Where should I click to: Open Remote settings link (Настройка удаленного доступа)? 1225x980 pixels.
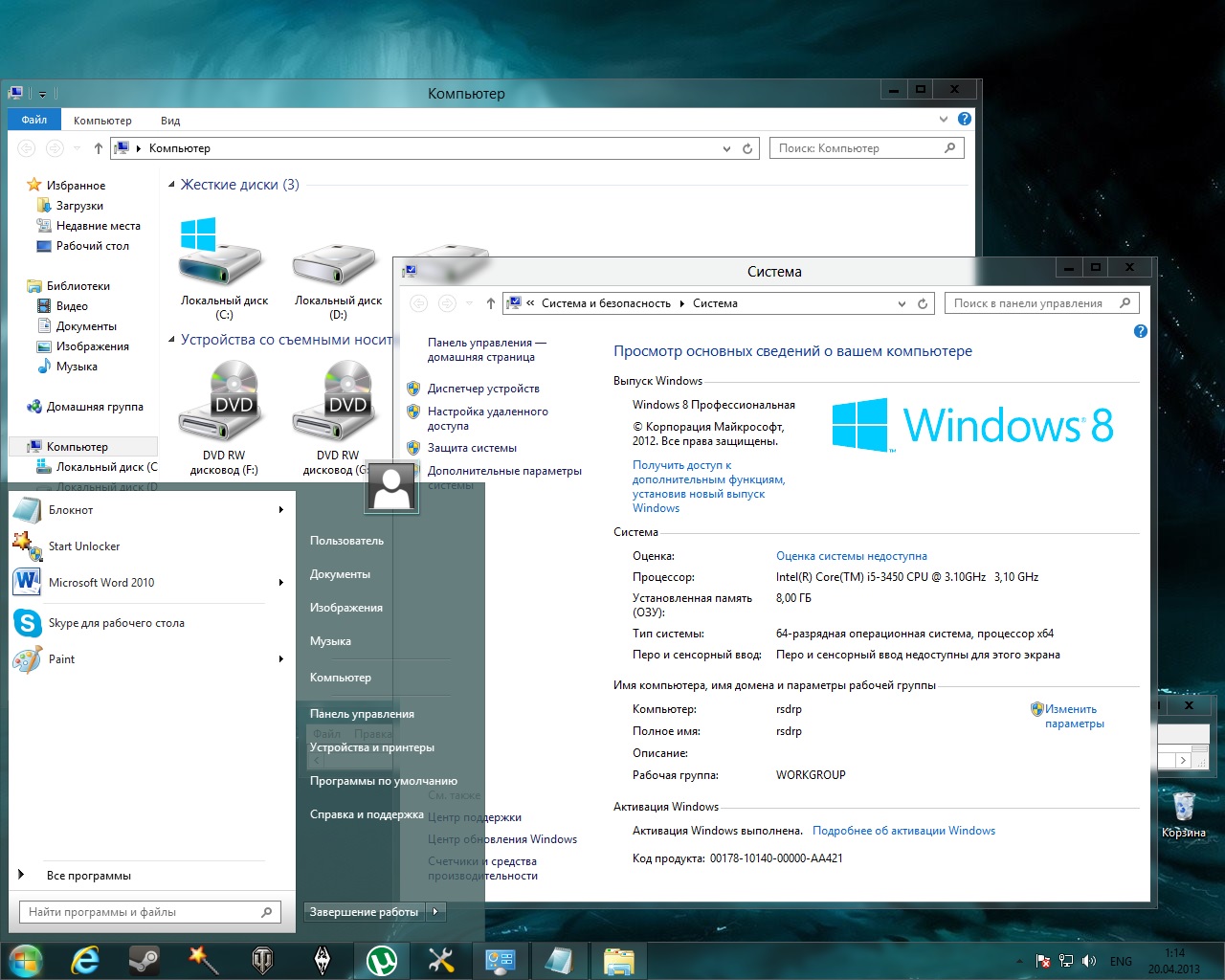pos(488,418)
